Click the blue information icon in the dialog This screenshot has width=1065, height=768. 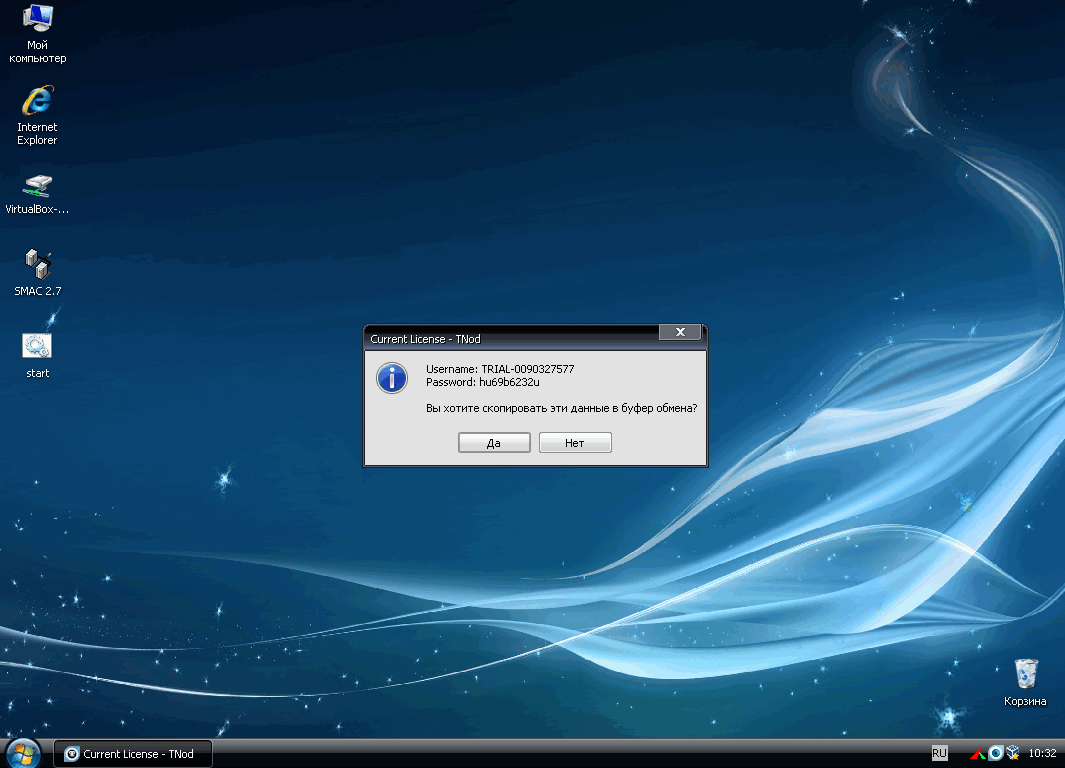click(392, 378)
